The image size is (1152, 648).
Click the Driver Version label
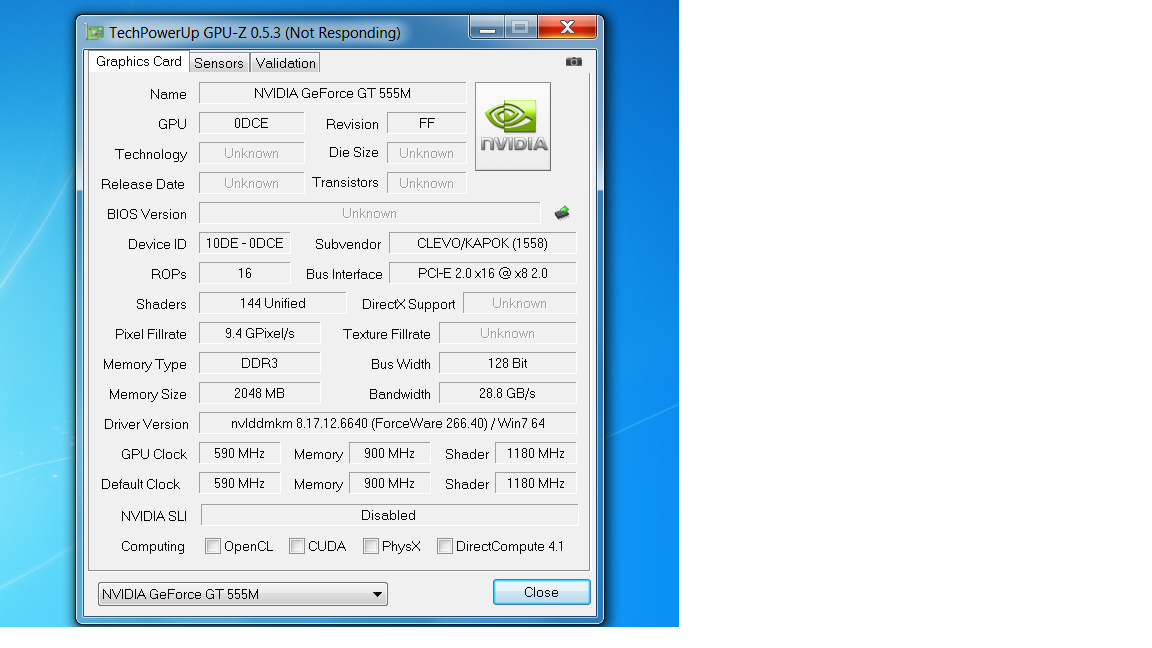point(146,425)
